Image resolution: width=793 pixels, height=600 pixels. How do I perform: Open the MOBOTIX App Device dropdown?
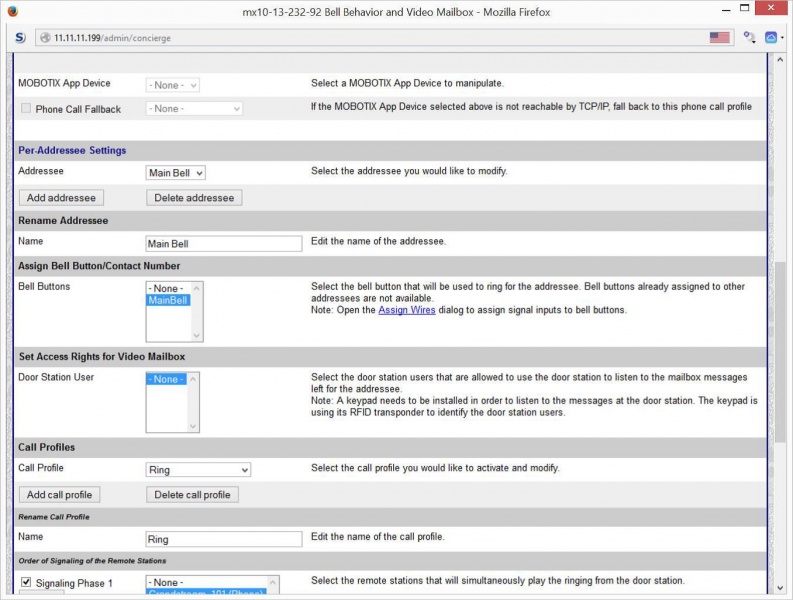[x=172, y=85]
